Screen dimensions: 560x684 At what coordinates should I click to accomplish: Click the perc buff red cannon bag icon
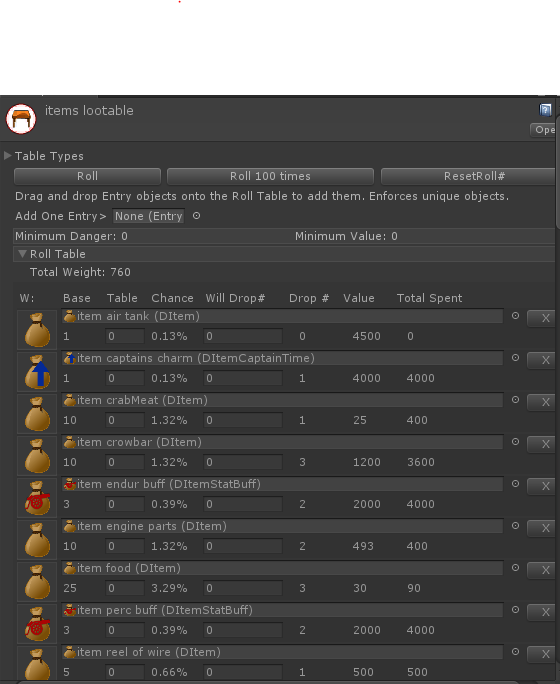point(37,624)
